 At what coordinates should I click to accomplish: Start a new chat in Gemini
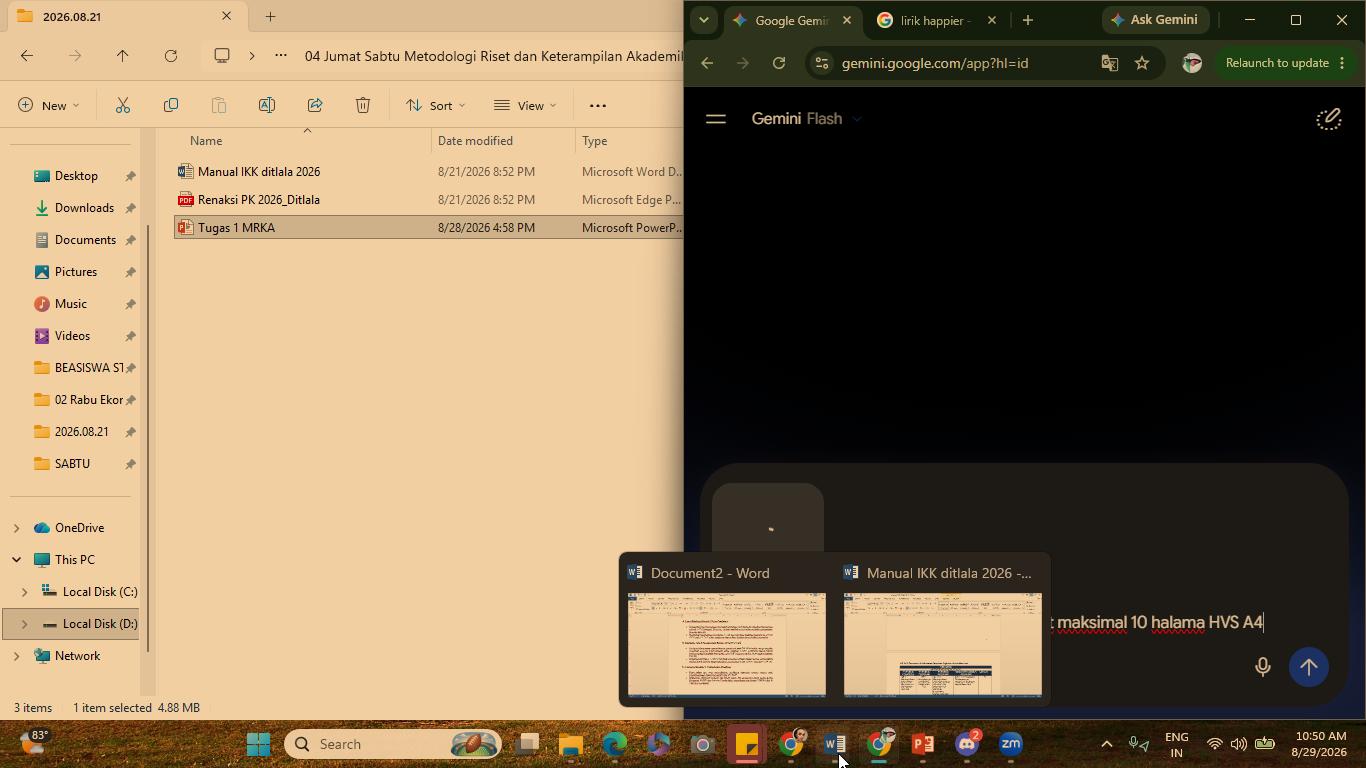1328,119
